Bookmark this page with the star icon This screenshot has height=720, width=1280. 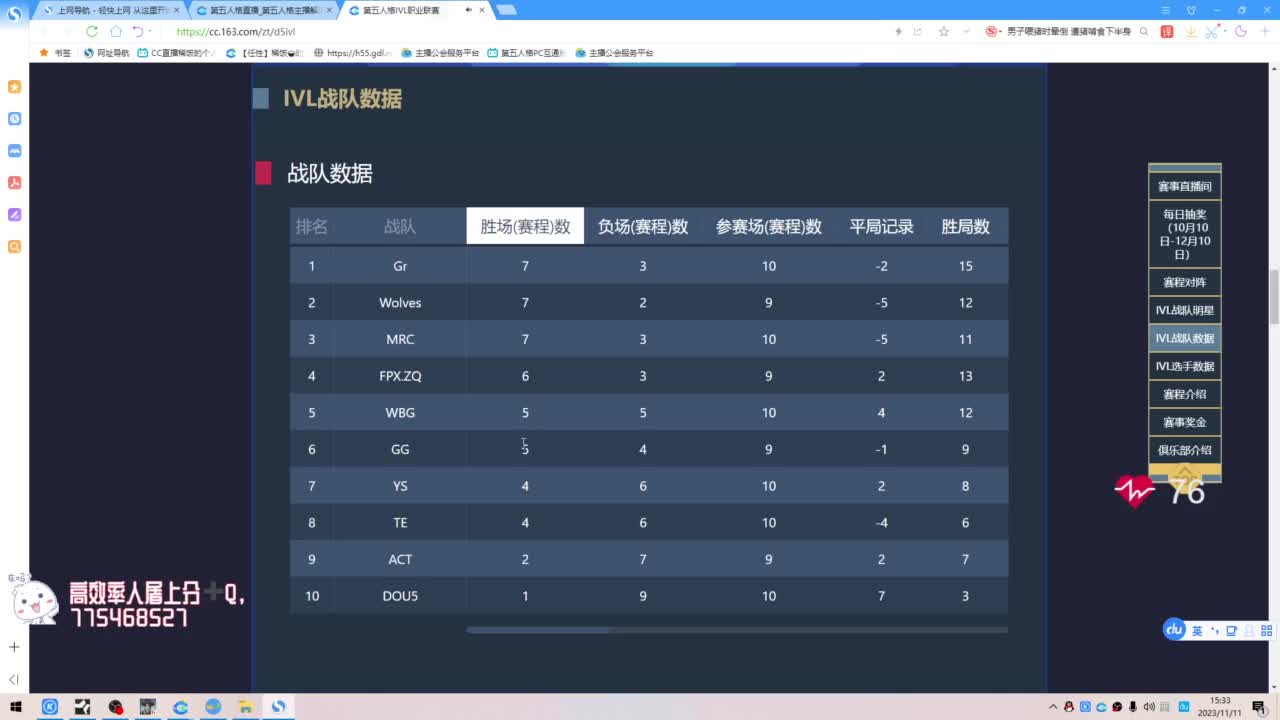tap(943, 31)
